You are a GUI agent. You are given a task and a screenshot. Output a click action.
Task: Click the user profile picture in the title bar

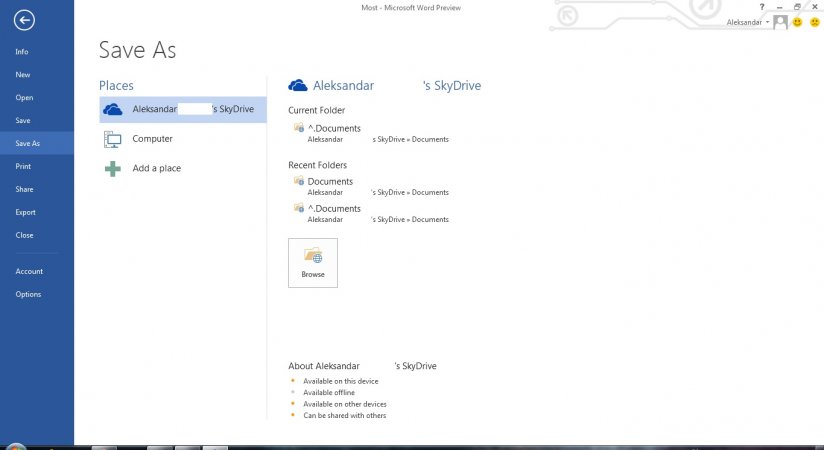coord(780,22)
